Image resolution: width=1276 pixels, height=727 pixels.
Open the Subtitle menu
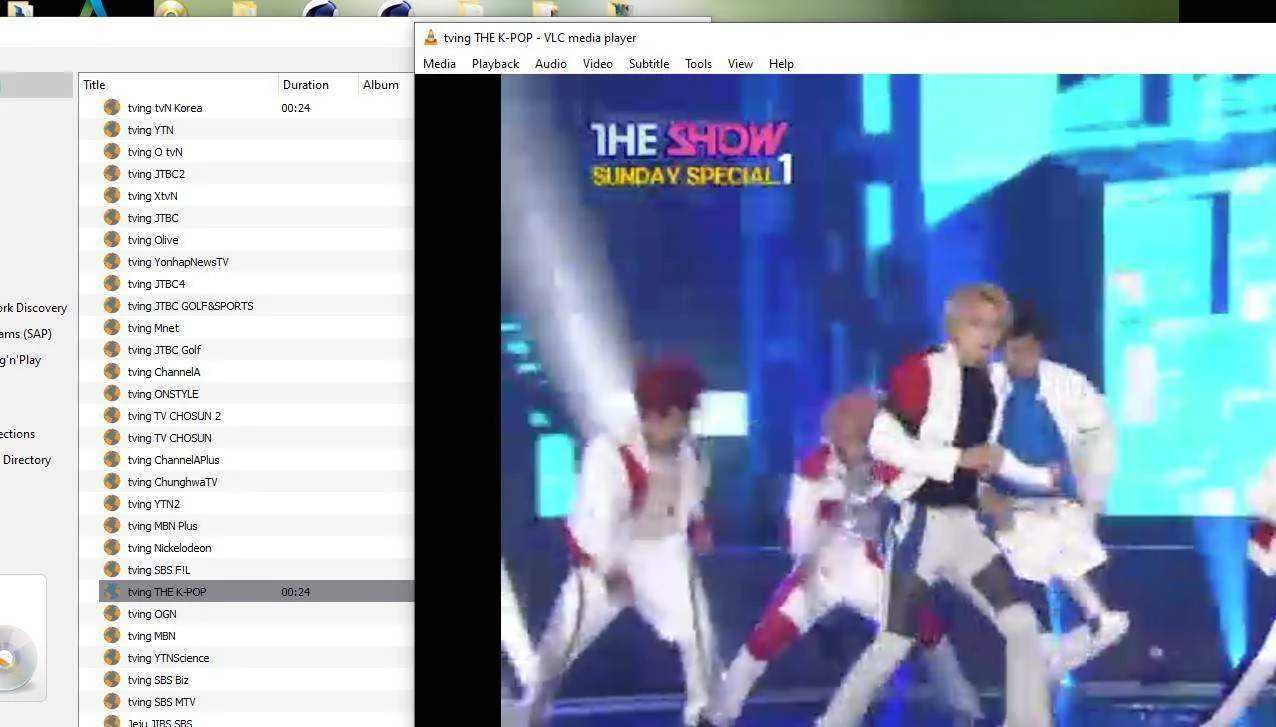[649, 64]
